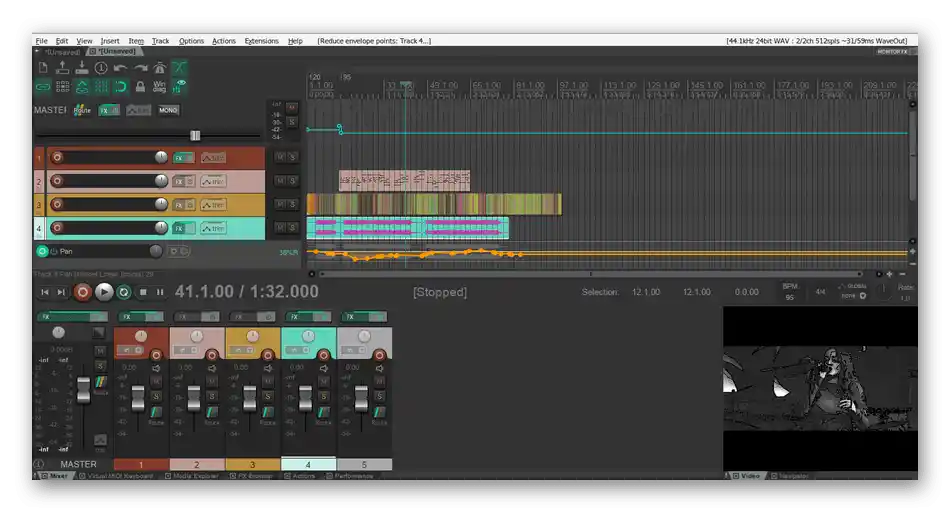Click the Redo arrow in the toolbar
This screenshot has height=512, width=950.
point(141,68)
